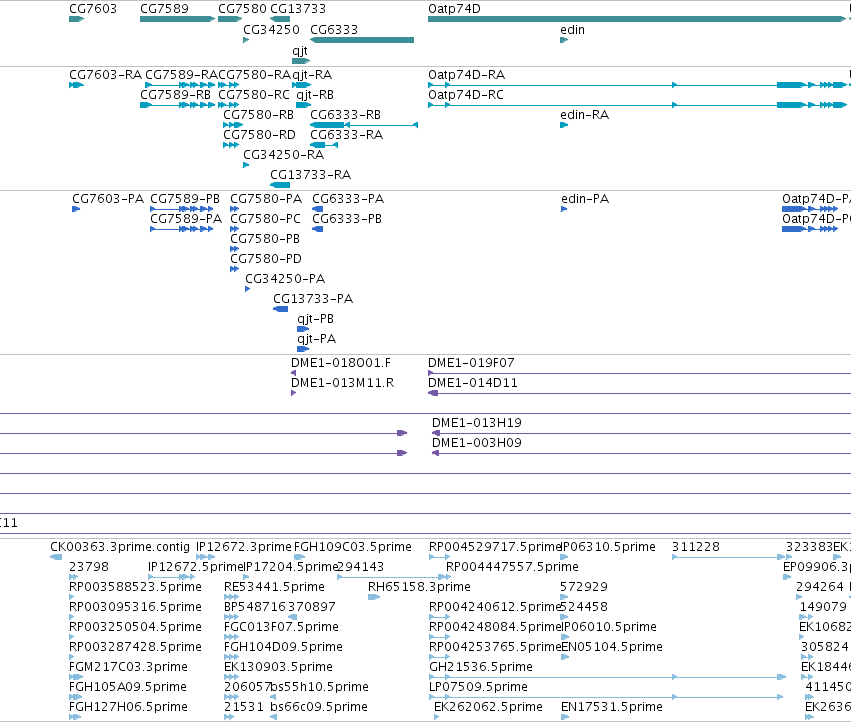The width and height of the screenshot is (851, 722).
Task: Click the edin gene label
Action: (573, 30)
